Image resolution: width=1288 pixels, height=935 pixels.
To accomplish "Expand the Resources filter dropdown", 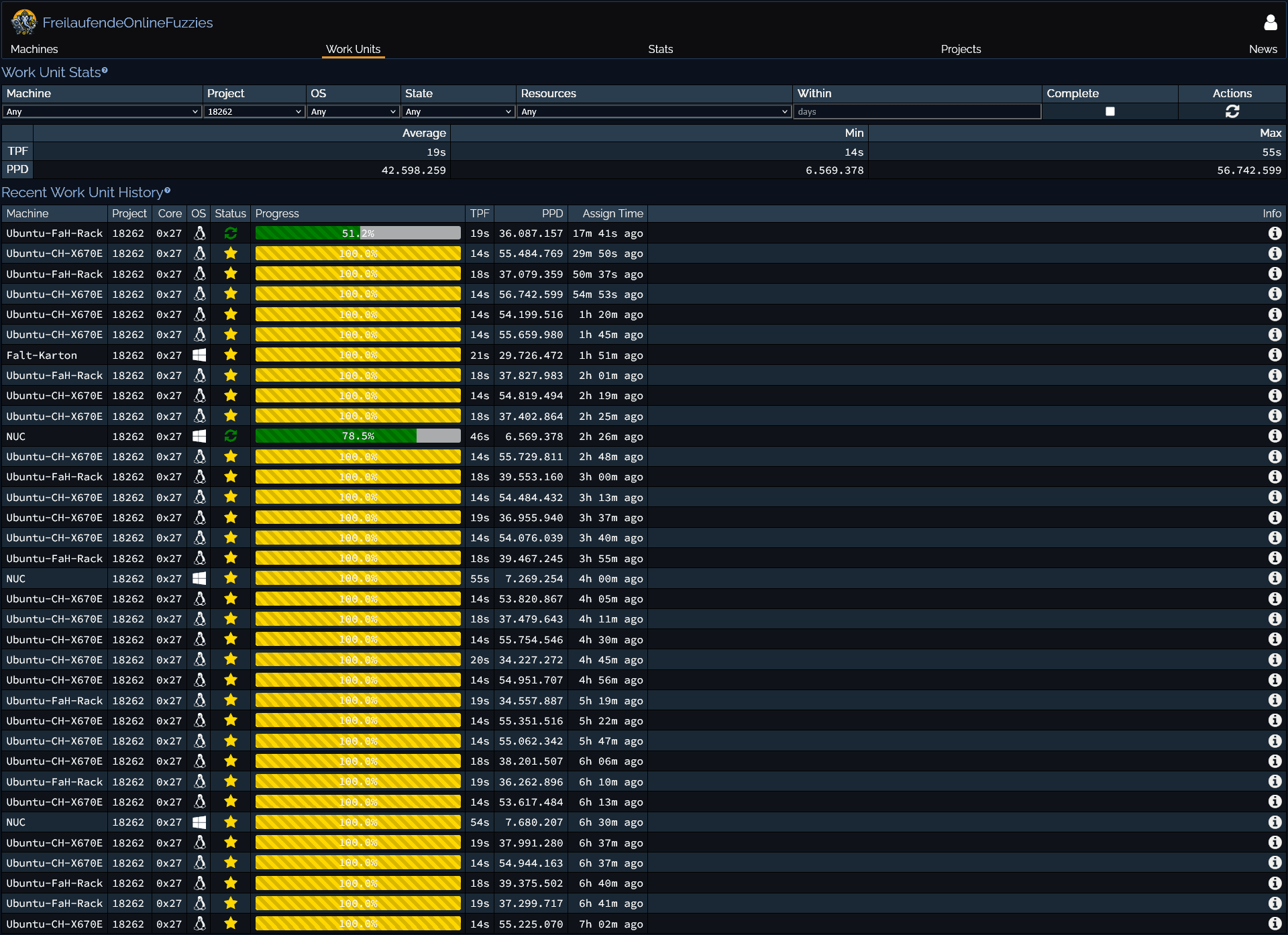I will 654,111.
